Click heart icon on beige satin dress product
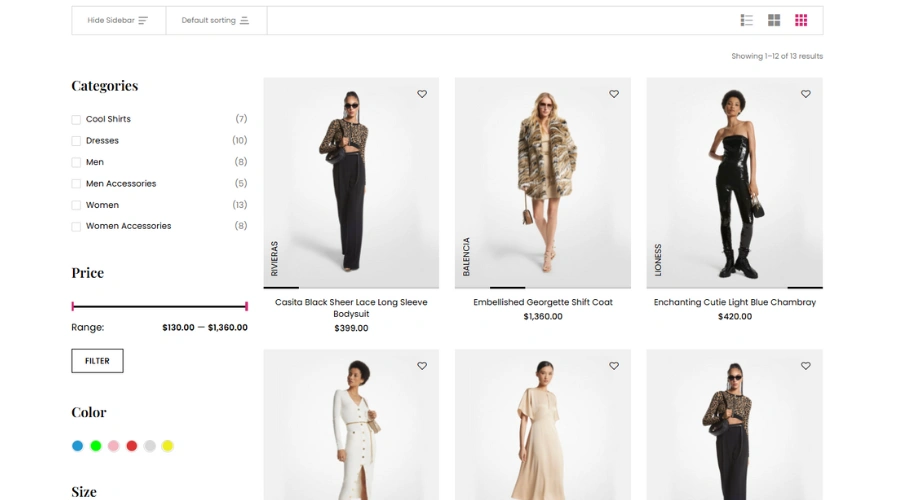Viewport: 900px width, 500px height. point(614,366)
